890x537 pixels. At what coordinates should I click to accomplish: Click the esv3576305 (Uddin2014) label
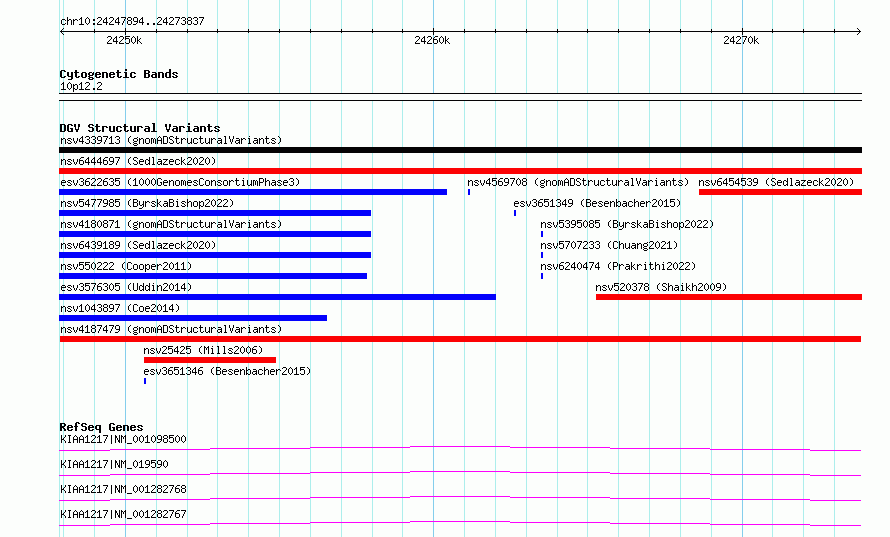126,287
